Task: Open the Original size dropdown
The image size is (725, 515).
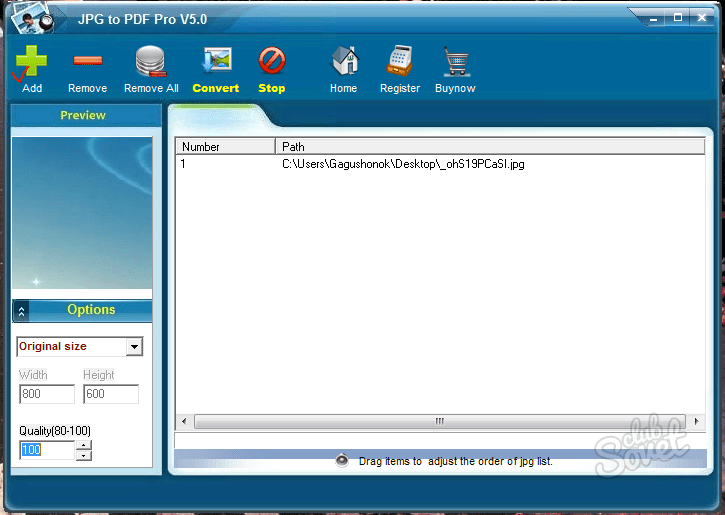Action: pyautogui.click(x=134, y=347)
